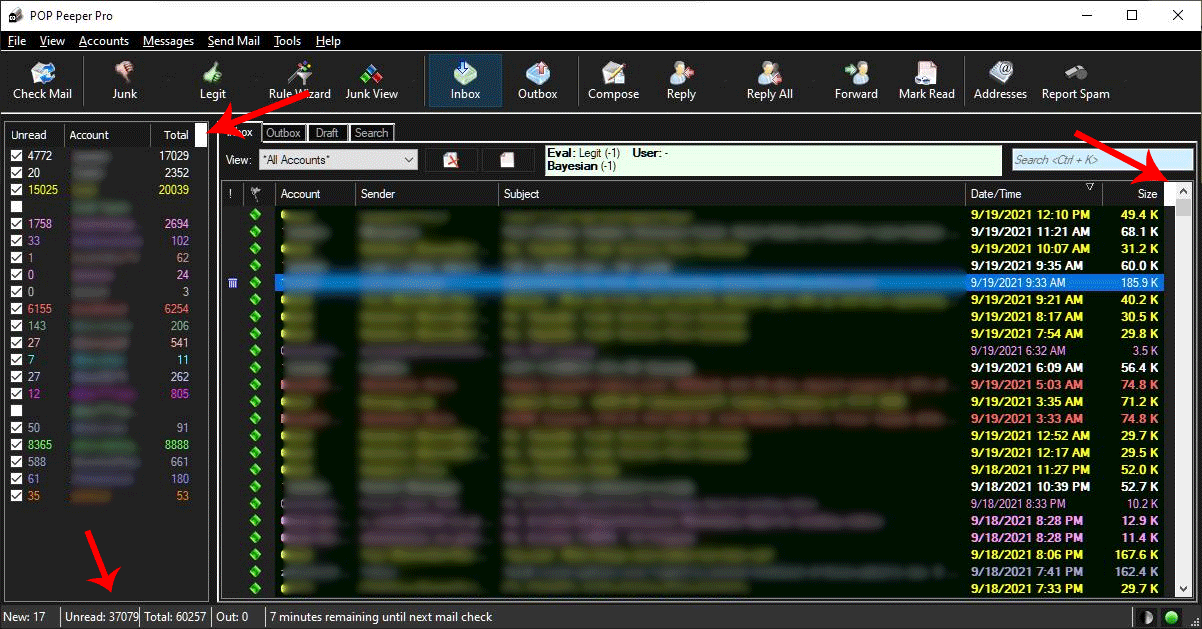Click the green status light in status bar

(x=1170, y=617)
